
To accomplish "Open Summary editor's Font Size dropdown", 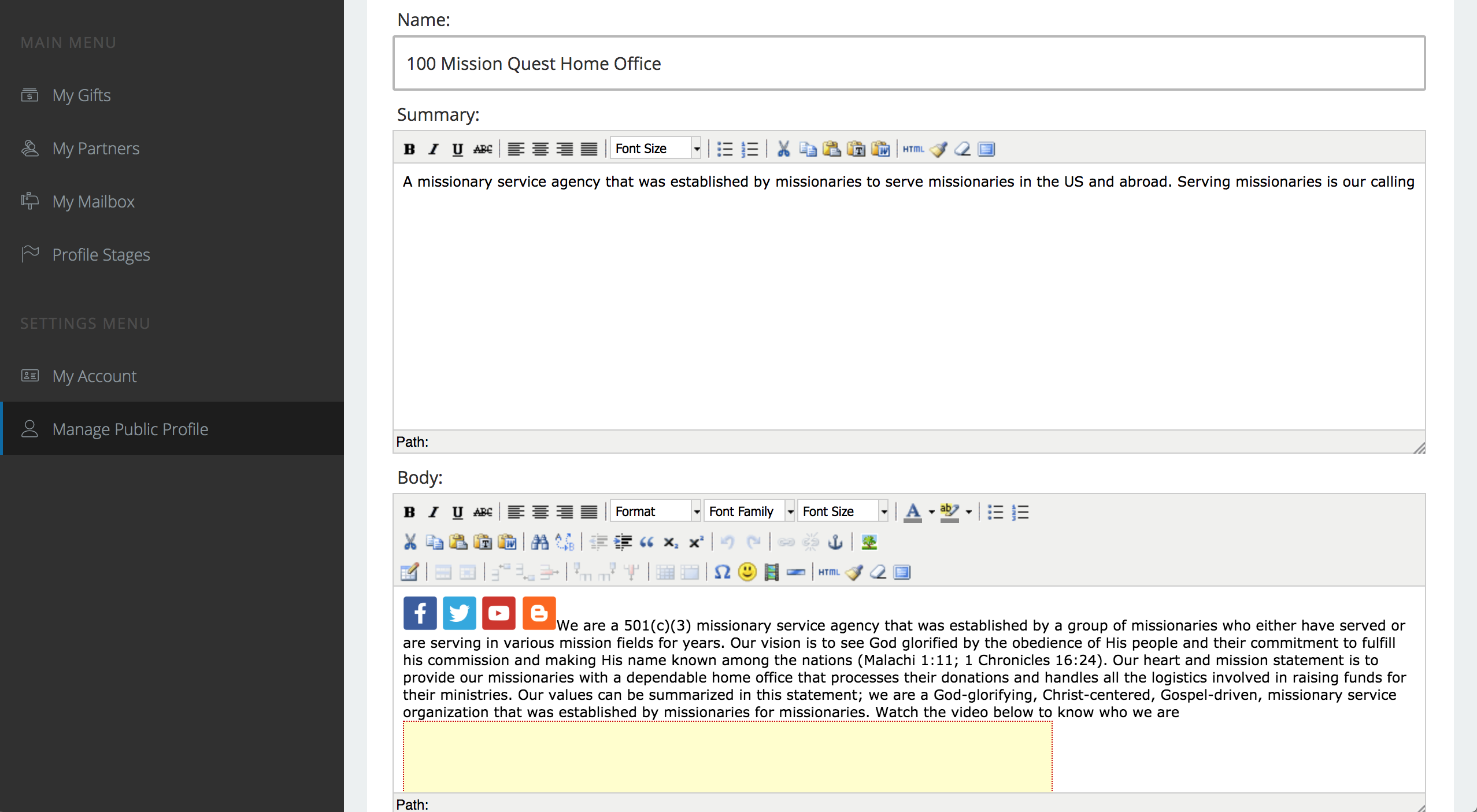I will [656, 149].
